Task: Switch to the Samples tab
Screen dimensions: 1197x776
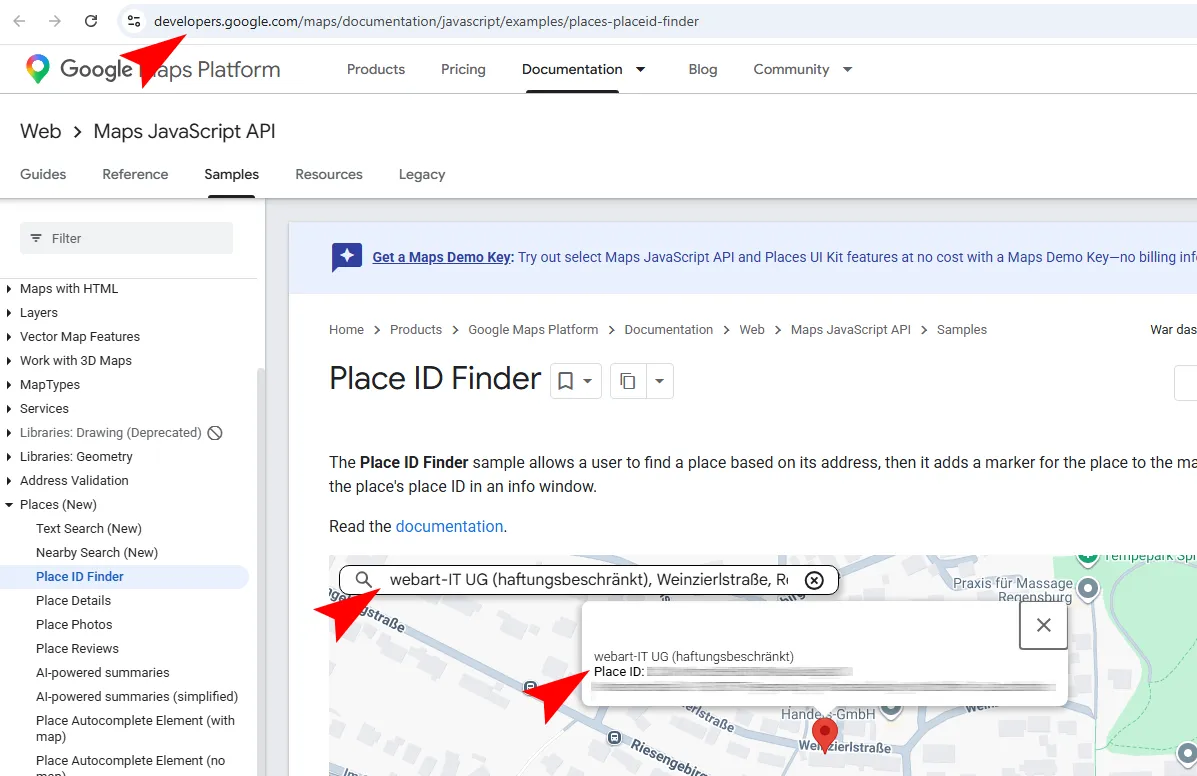Action: 231,174
